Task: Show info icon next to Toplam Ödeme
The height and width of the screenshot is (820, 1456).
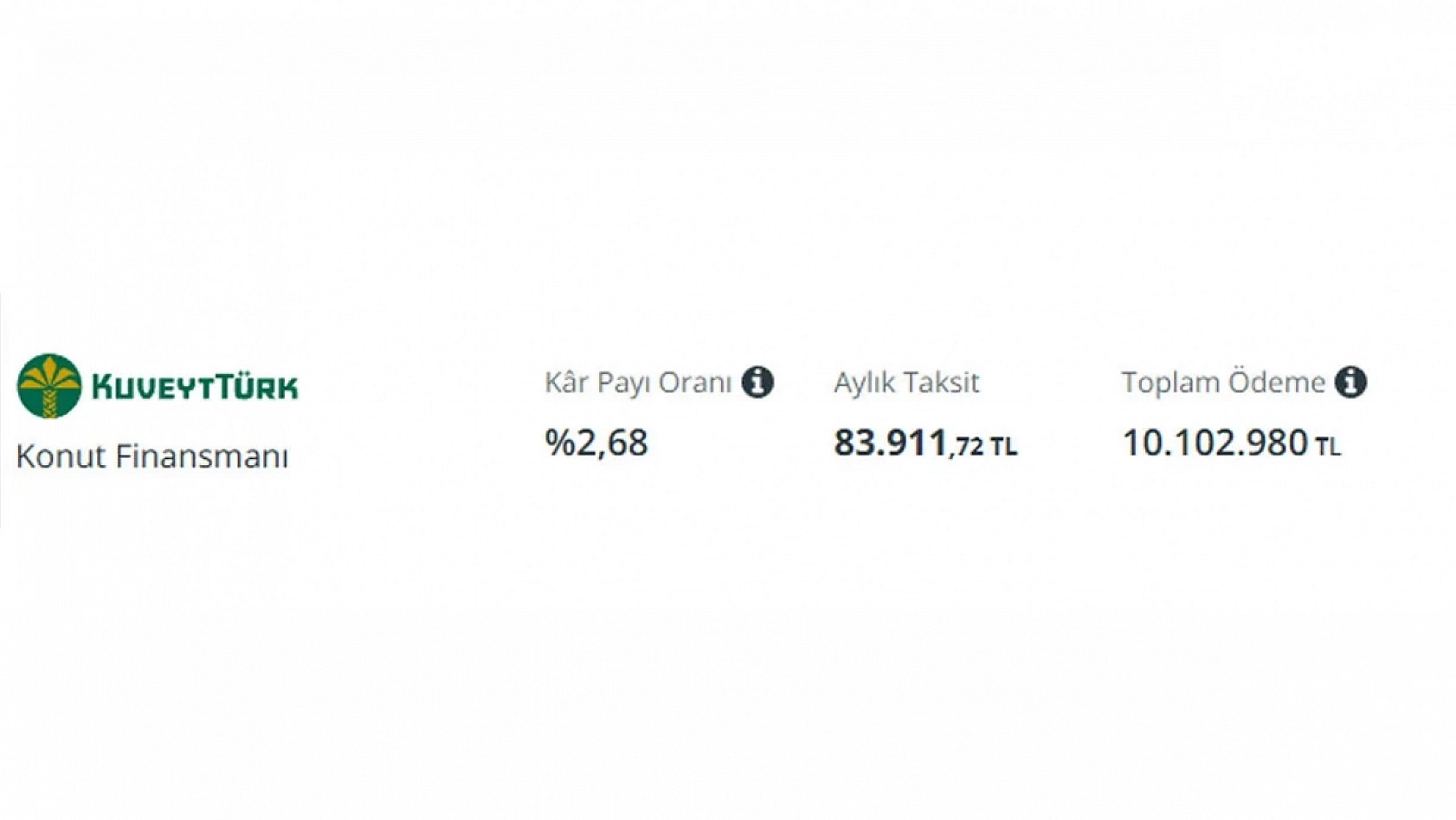Action: pos(1350,382)
